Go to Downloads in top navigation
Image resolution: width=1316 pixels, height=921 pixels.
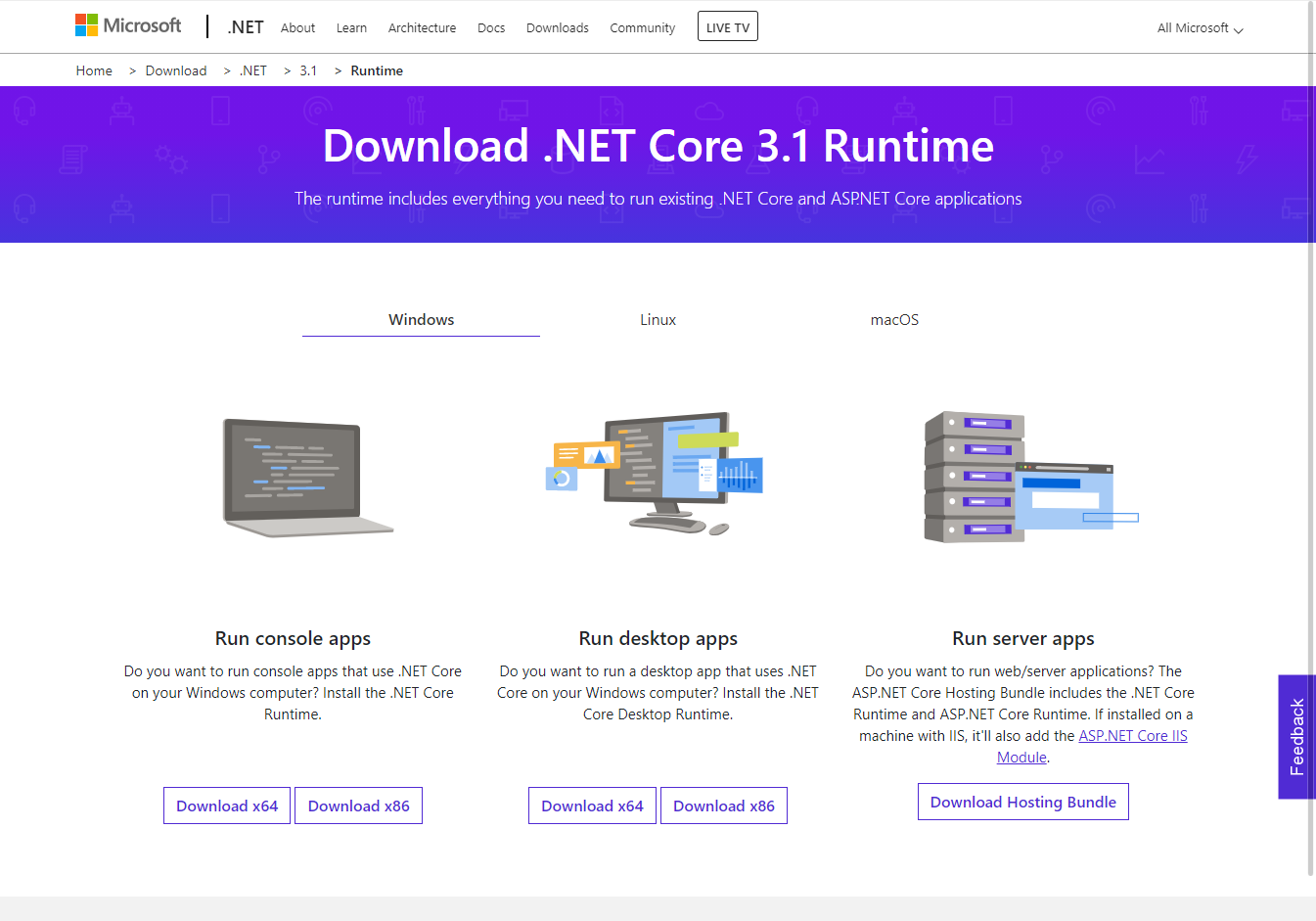558,28
